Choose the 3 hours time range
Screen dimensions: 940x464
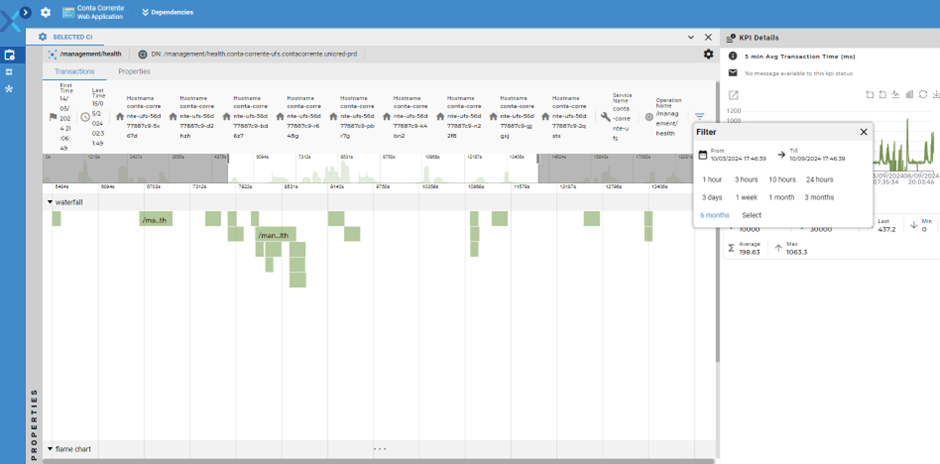(x=746, y=179)
